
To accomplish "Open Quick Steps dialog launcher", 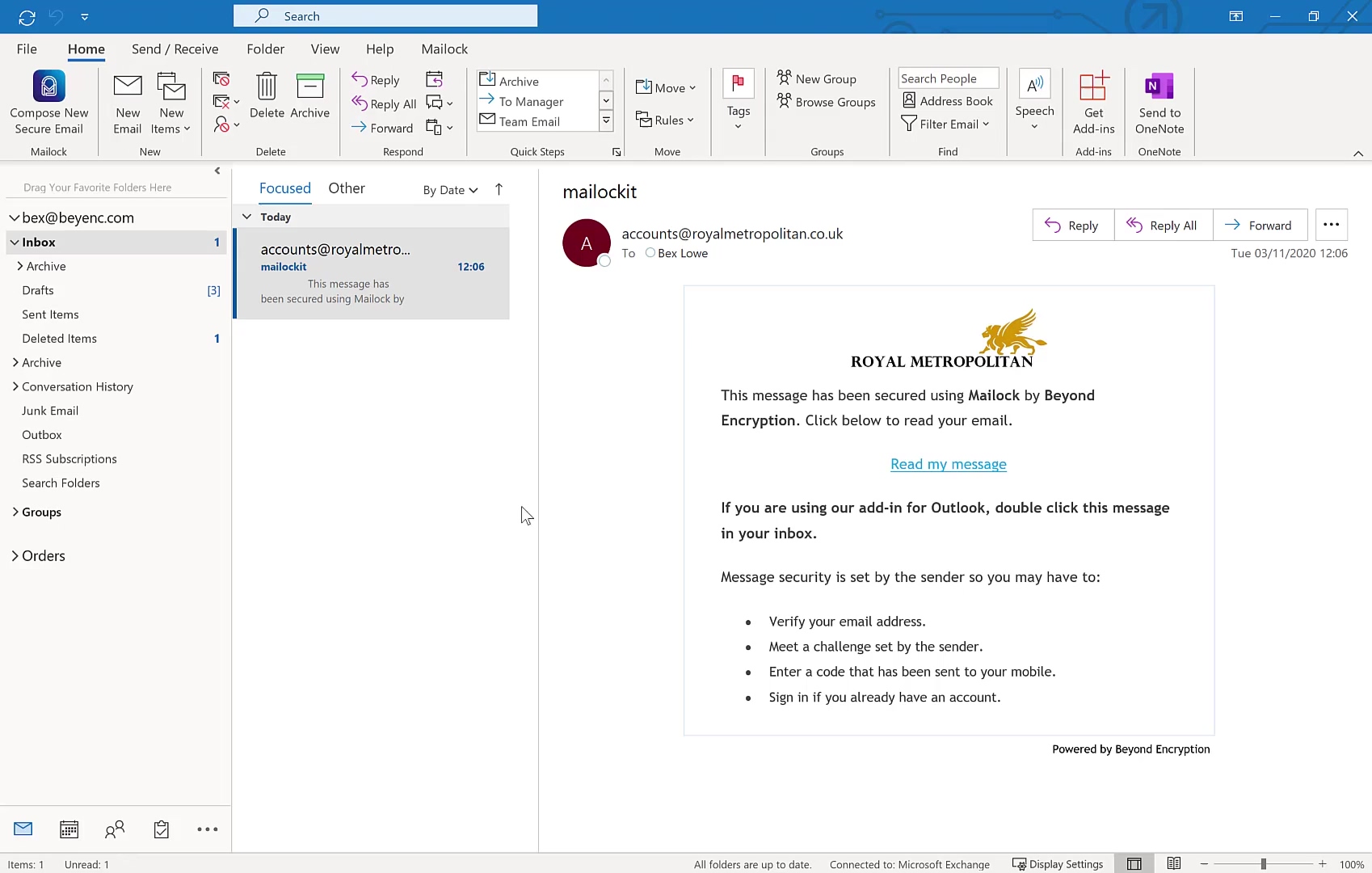I will click(617, 152).
